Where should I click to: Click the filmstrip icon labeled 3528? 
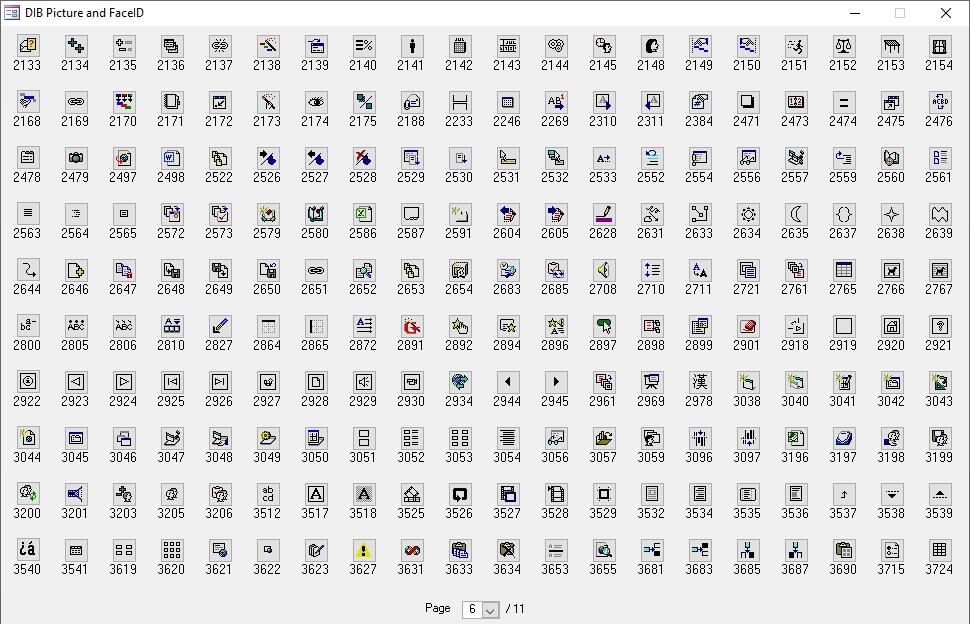(556, 494)
